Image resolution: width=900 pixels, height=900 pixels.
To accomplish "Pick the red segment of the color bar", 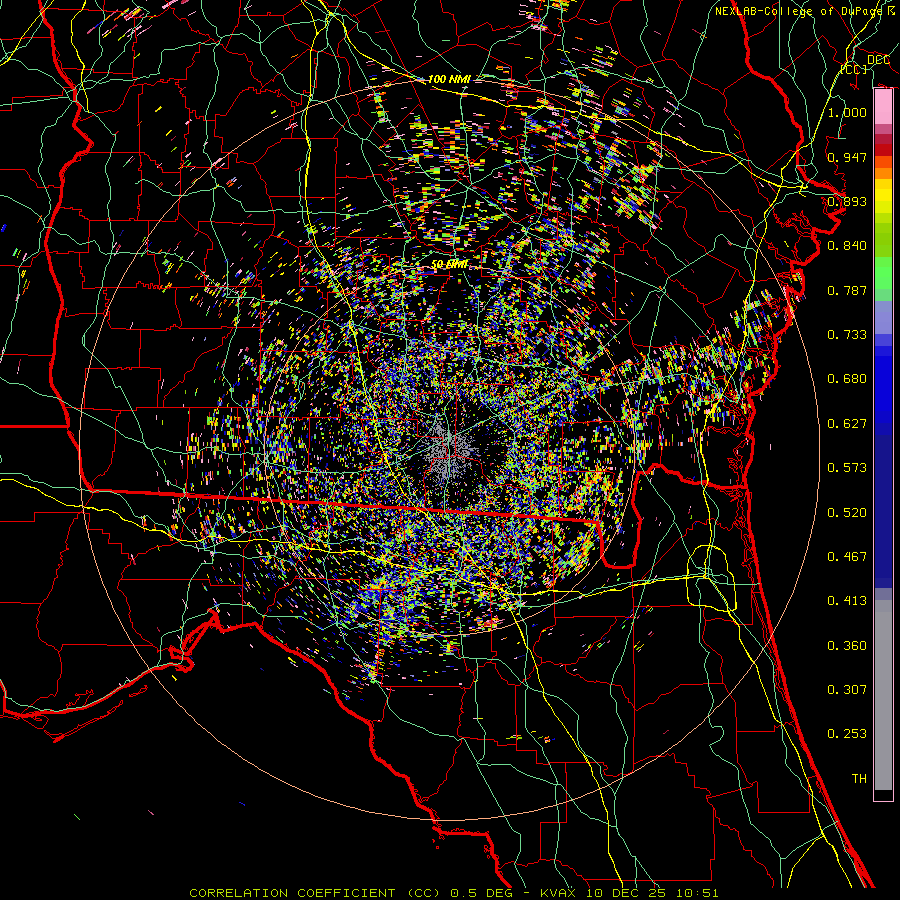I will (883, 150).
